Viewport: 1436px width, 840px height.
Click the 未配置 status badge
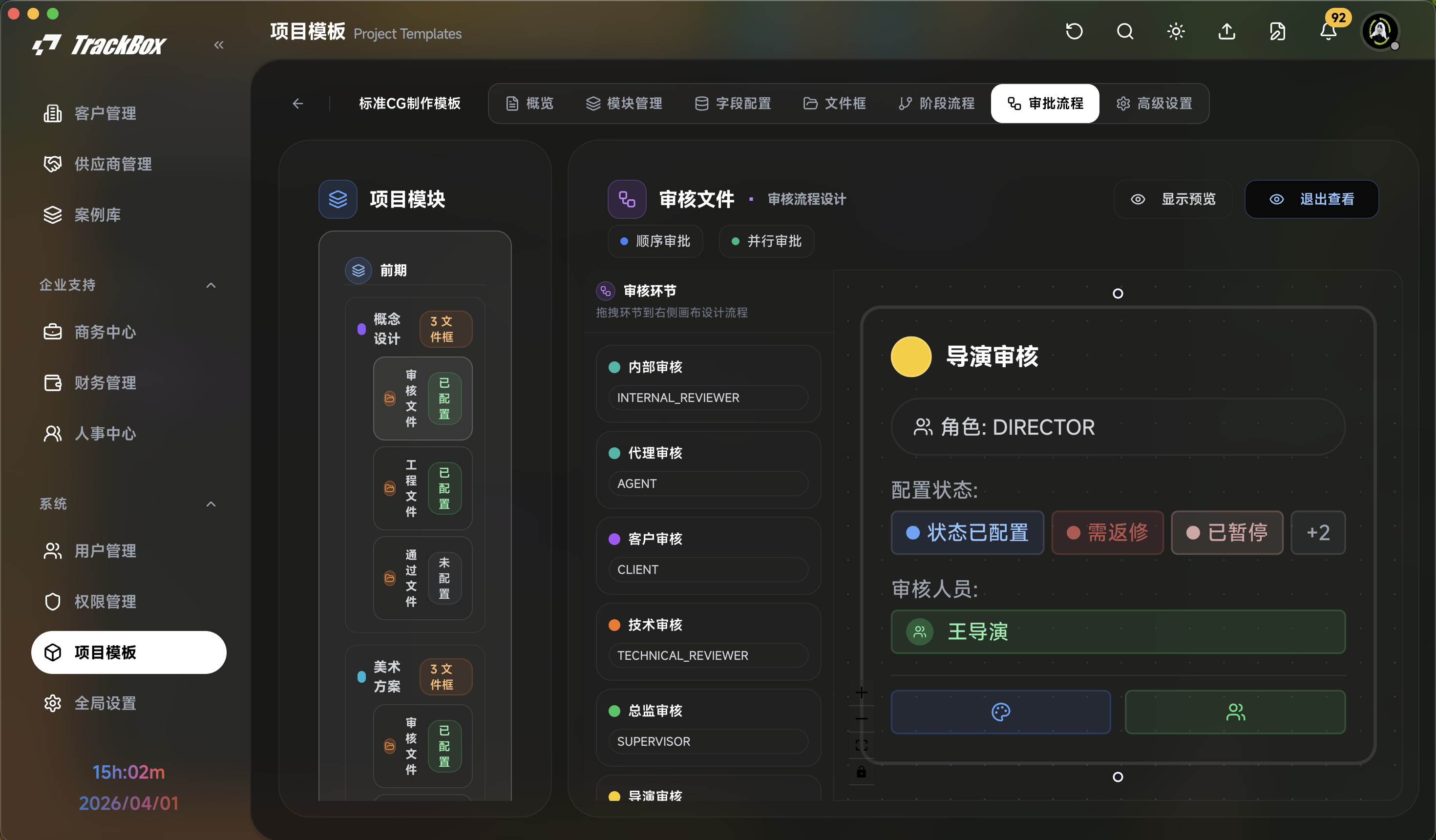(444, 578)
